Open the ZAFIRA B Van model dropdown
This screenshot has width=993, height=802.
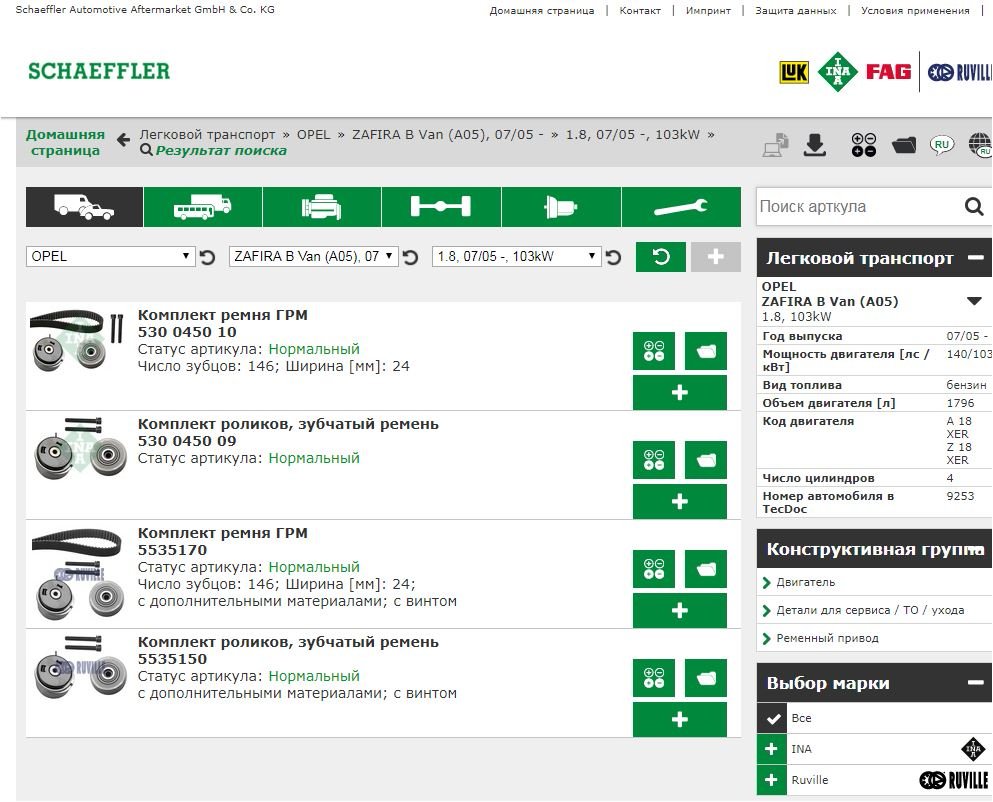[313, 257]
